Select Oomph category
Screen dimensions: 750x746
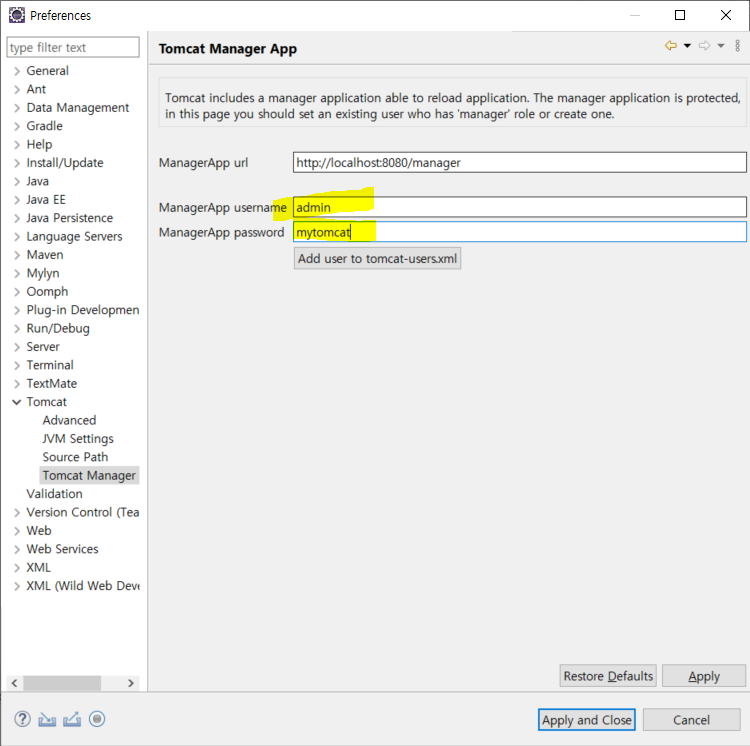click(47, 292)
